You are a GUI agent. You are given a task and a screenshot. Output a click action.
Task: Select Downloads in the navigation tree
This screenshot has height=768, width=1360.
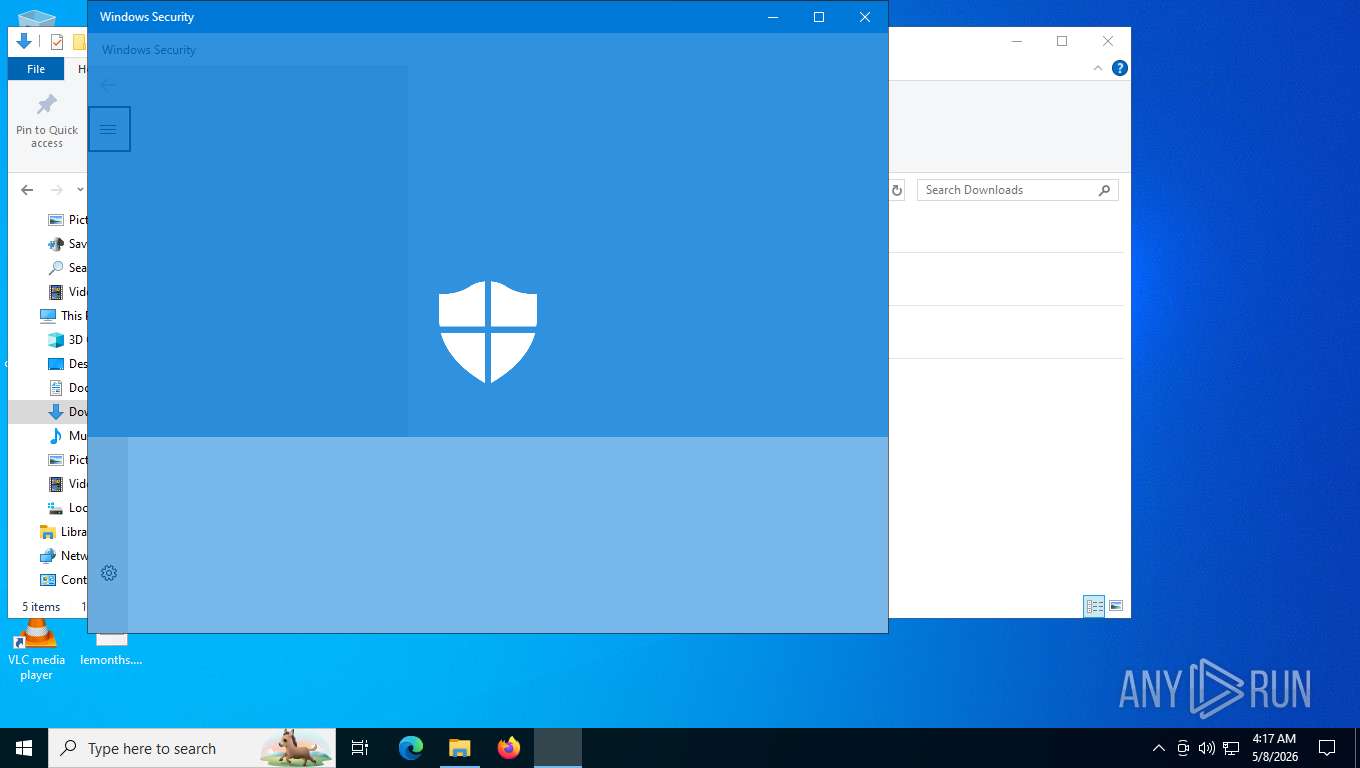pyautogui.click(x=48, y=412)
